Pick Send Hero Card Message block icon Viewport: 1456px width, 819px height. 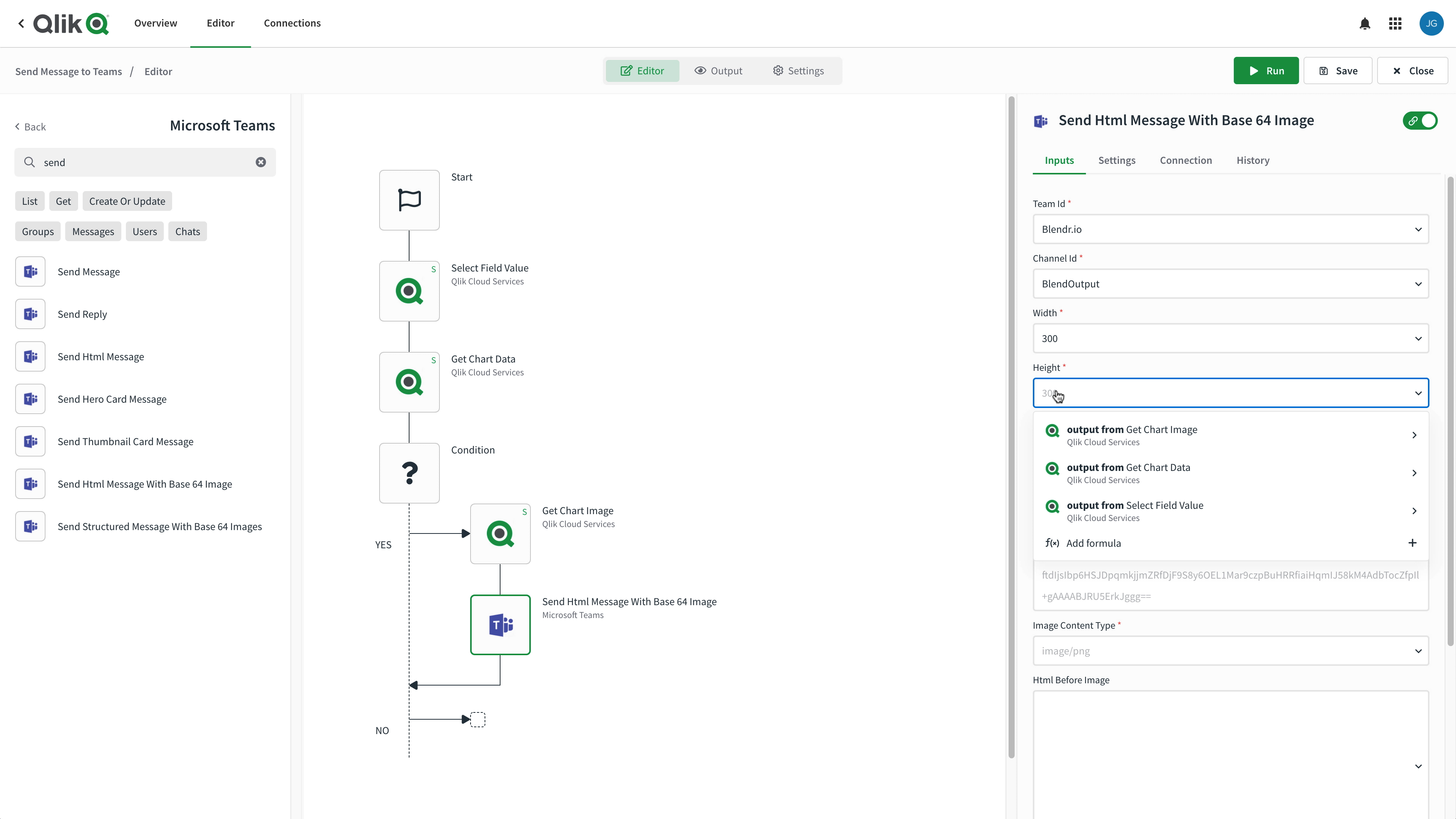pos(30,399)
